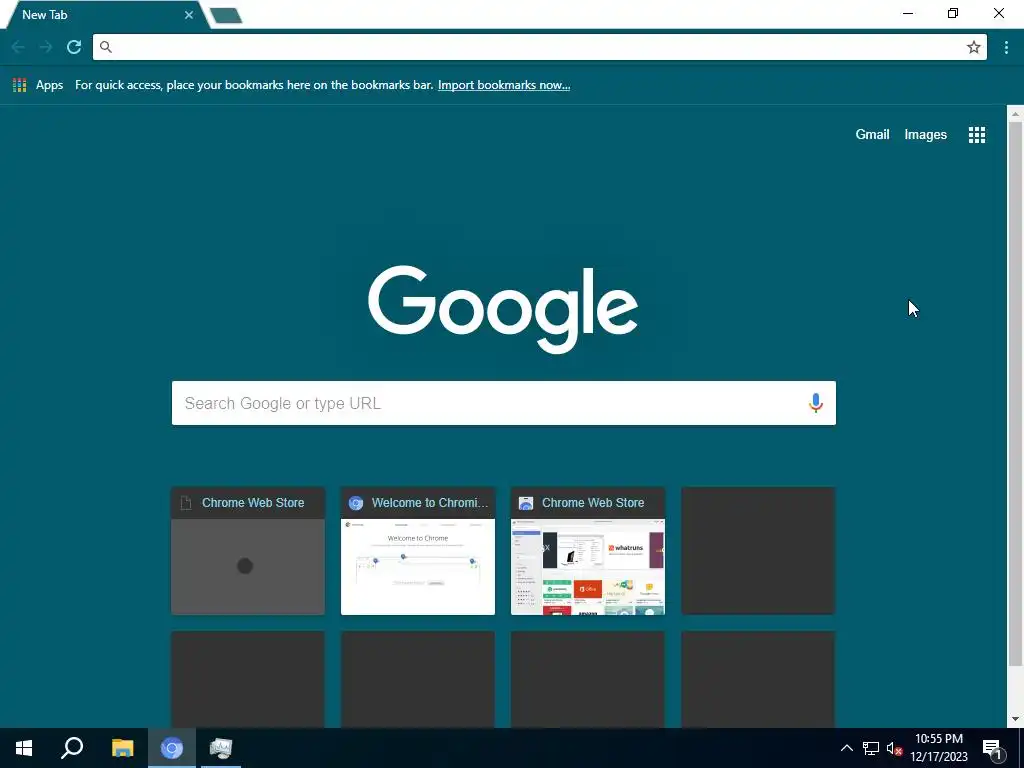1024x768 pixels.
Task: Show hidden system tray icons
Action: coord(846,748)
